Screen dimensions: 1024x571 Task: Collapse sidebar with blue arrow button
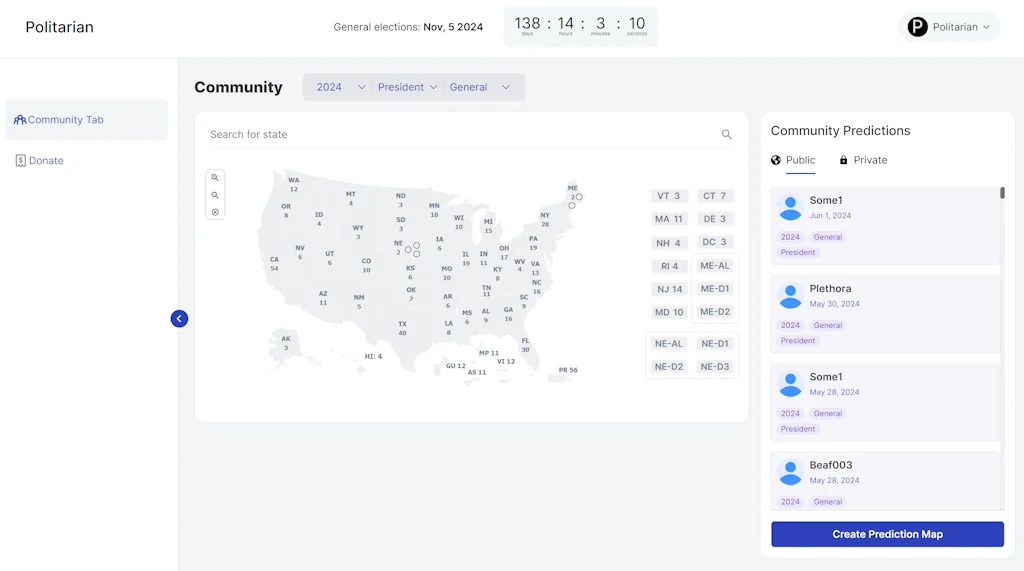179,319
